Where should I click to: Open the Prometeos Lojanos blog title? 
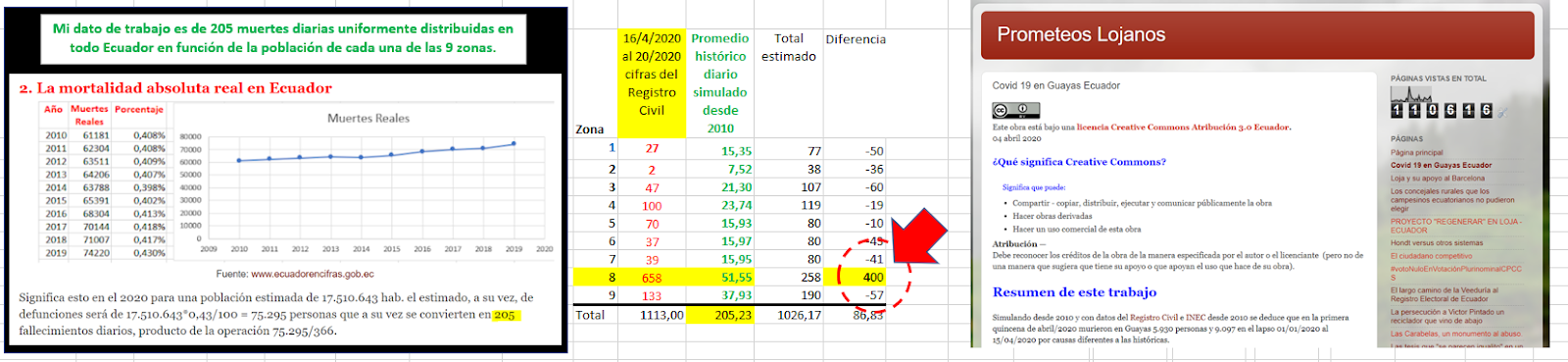coord(1081,35)
